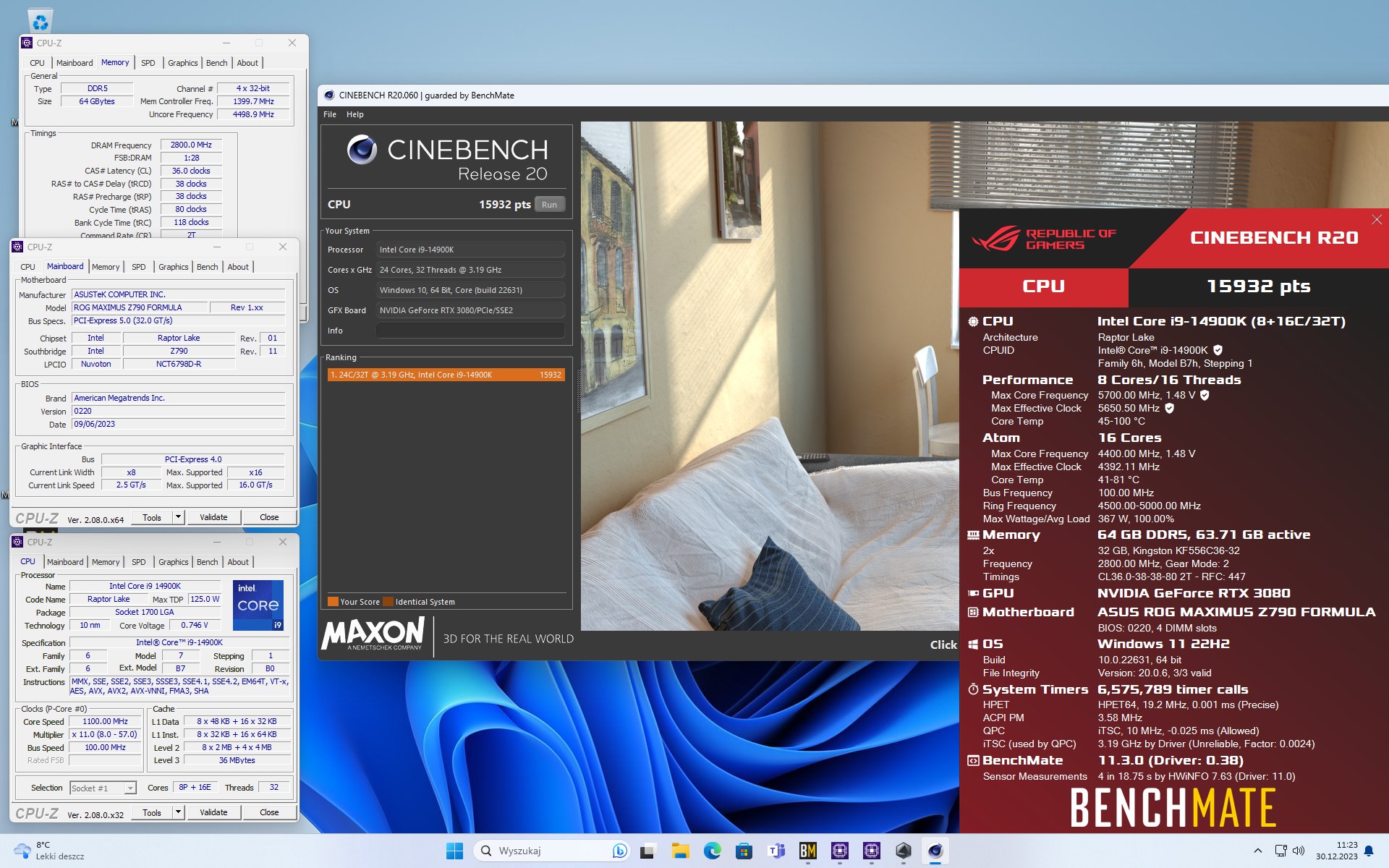This screenshot has height=868, width=1389.
Task: Open Task View on the taskbar
Action: coord(647,851)
